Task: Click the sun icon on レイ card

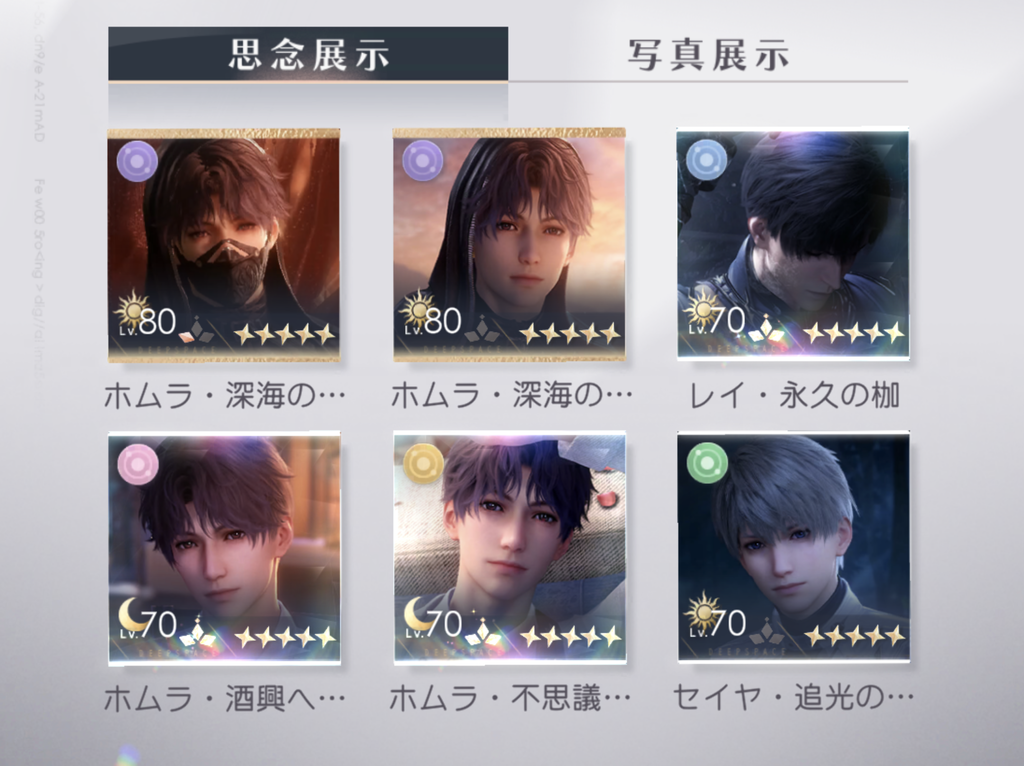Action: tap(702, 309)
